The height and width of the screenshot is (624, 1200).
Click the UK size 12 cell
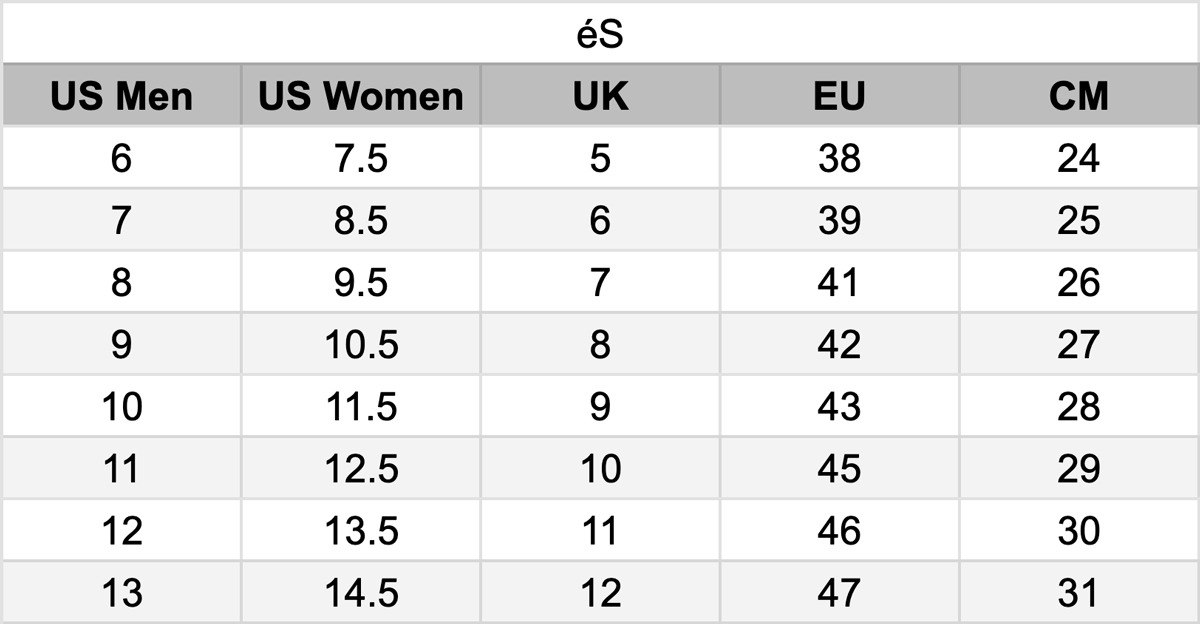600,592
